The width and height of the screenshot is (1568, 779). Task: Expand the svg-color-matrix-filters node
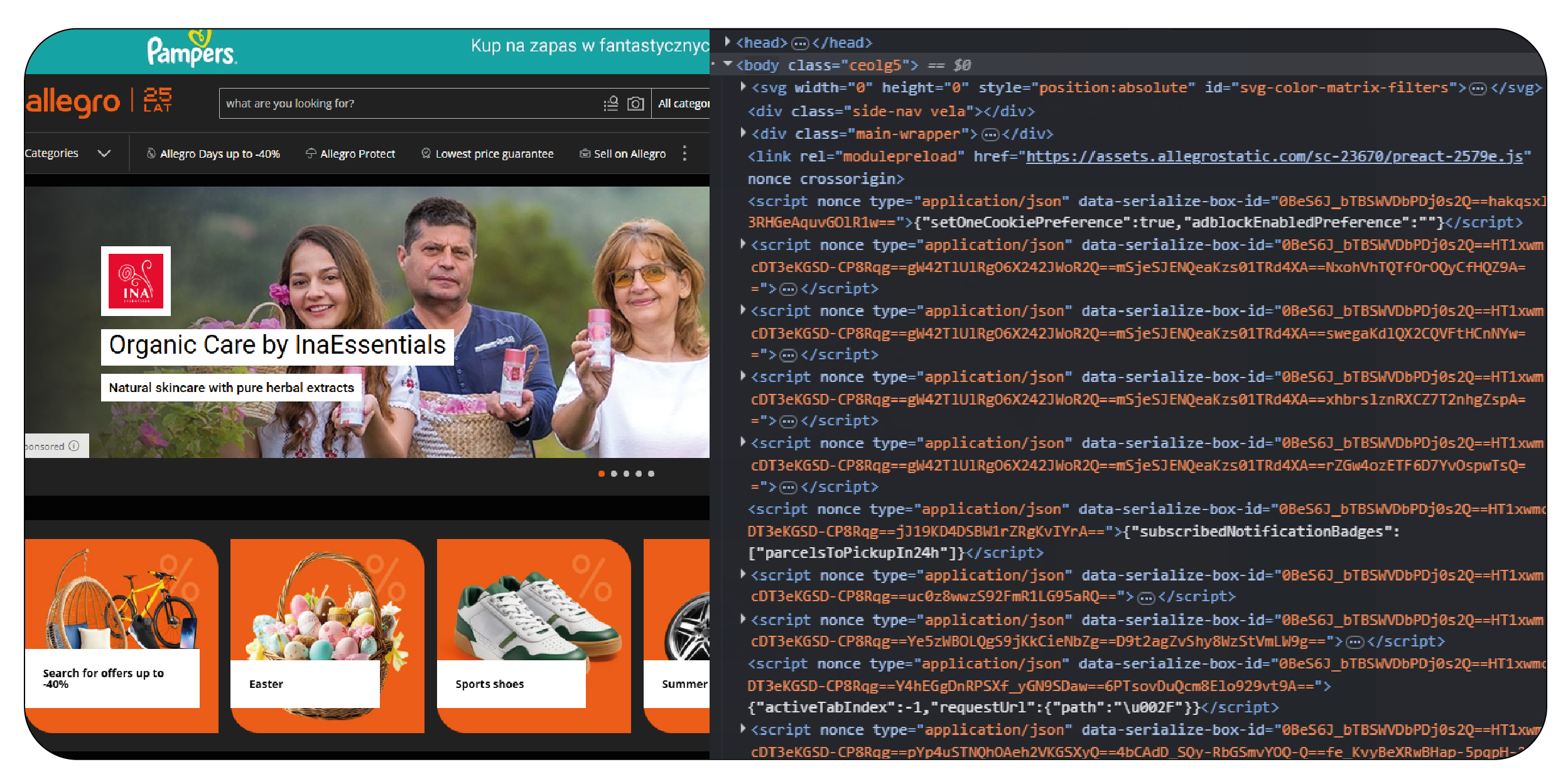(743, 87)
